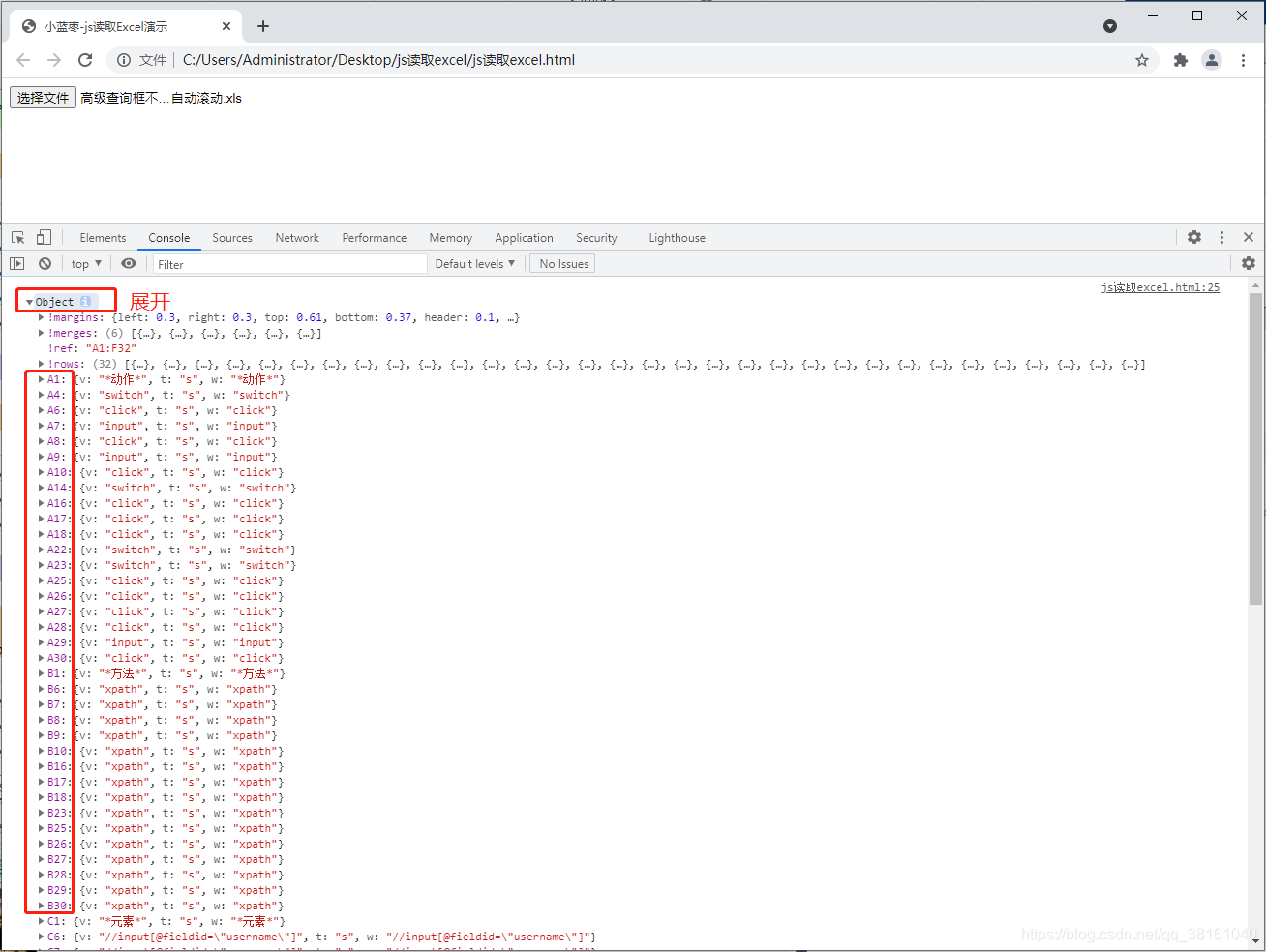This screenshot has height=952, width=1266.
Task: Open the Default levels dropdown
Action: point(475,264)
